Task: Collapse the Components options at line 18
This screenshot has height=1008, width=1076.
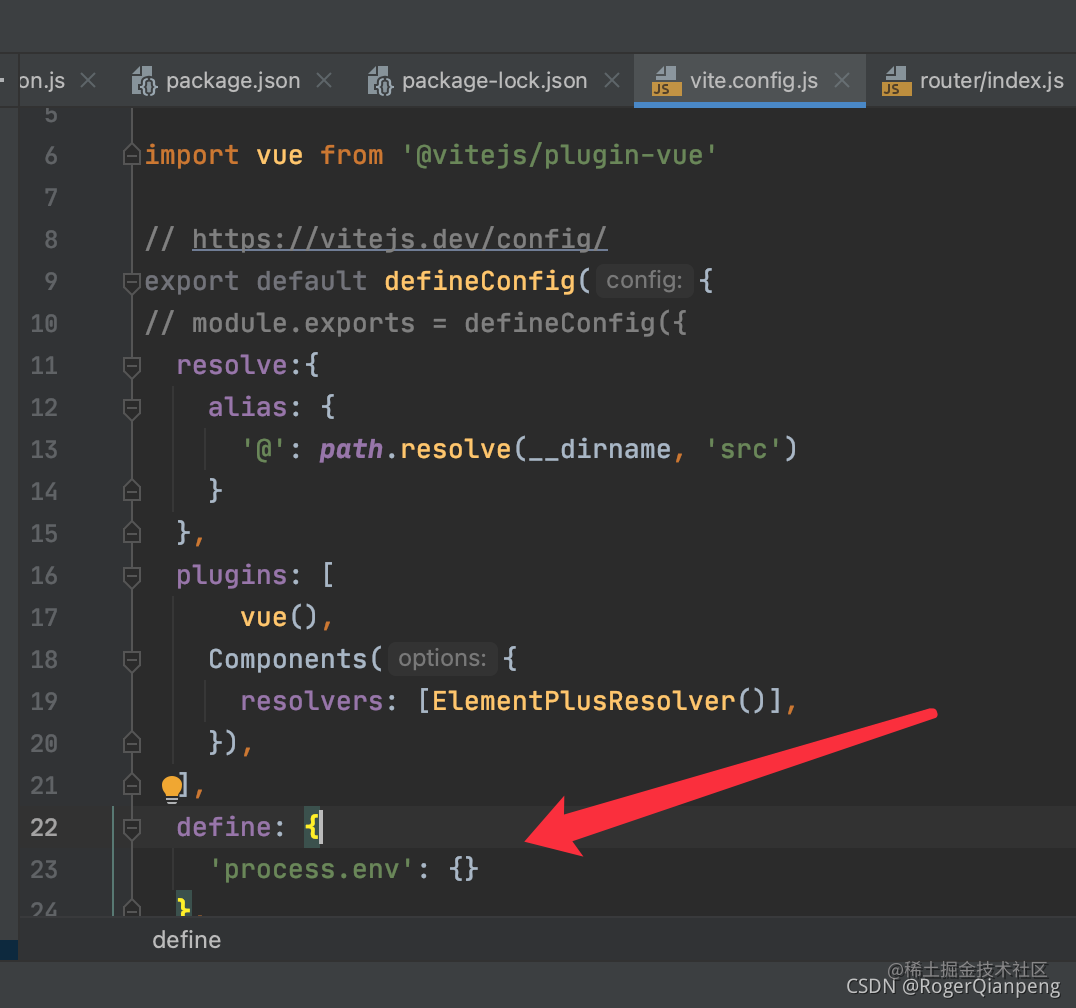Action: tap(131, 660)
